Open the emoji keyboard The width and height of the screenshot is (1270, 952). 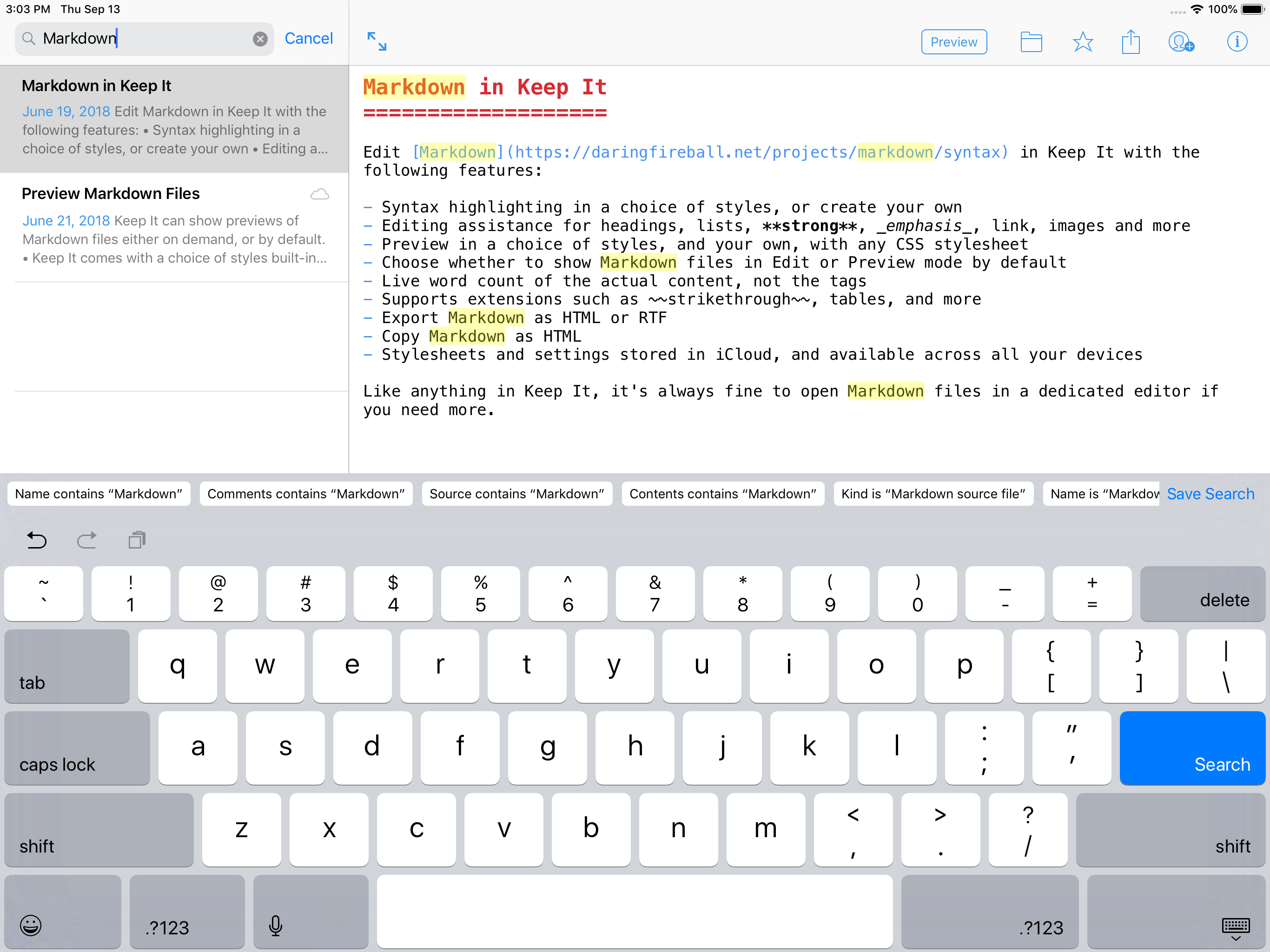pos(63,912)
